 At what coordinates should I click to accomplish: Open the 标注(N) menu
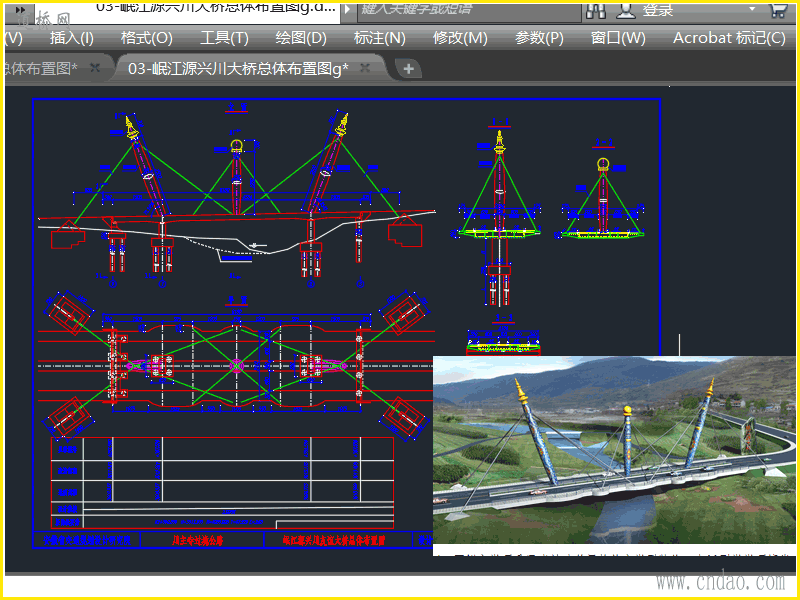(x=379, y=38)
